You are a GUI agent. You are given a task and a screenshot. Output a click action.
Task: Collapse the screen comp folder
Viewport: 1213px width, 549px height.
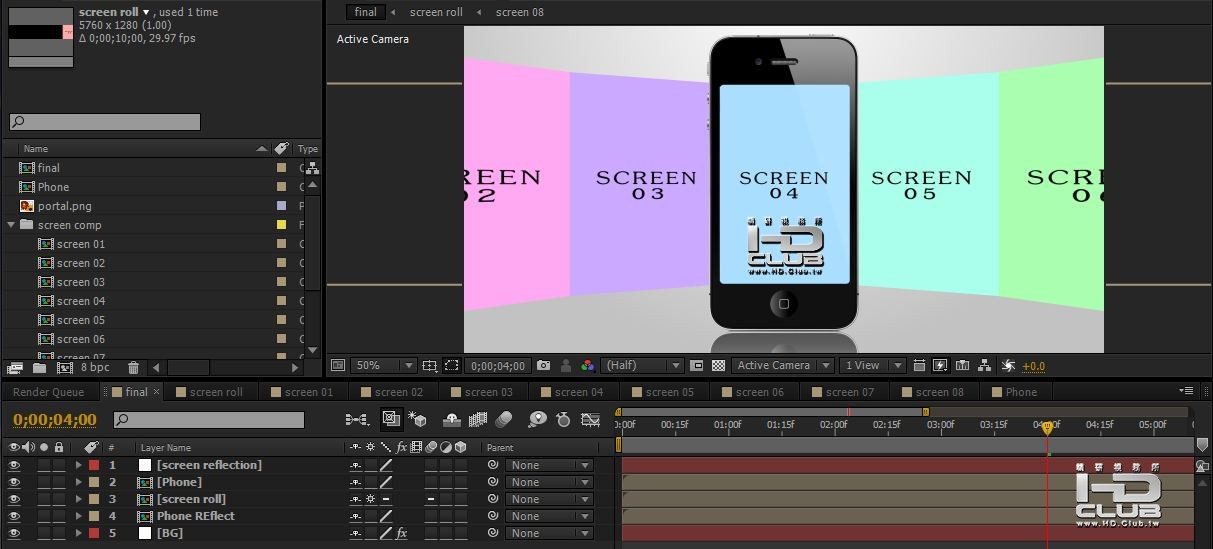pos(11,225)
